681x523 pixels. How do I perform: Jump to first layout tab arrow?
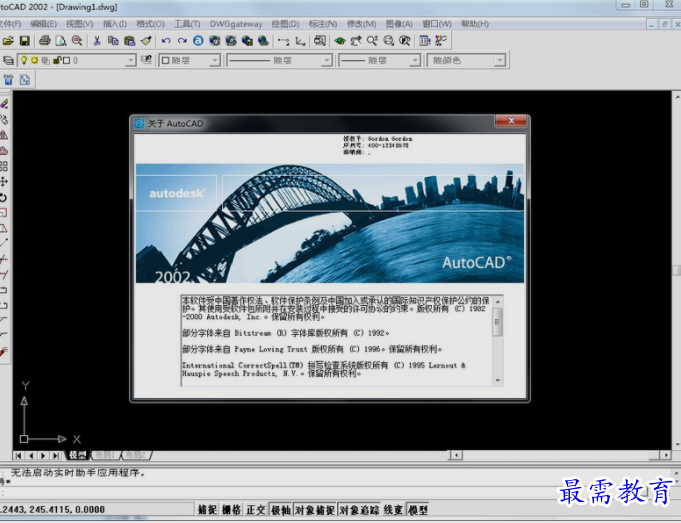coord(18,456)
